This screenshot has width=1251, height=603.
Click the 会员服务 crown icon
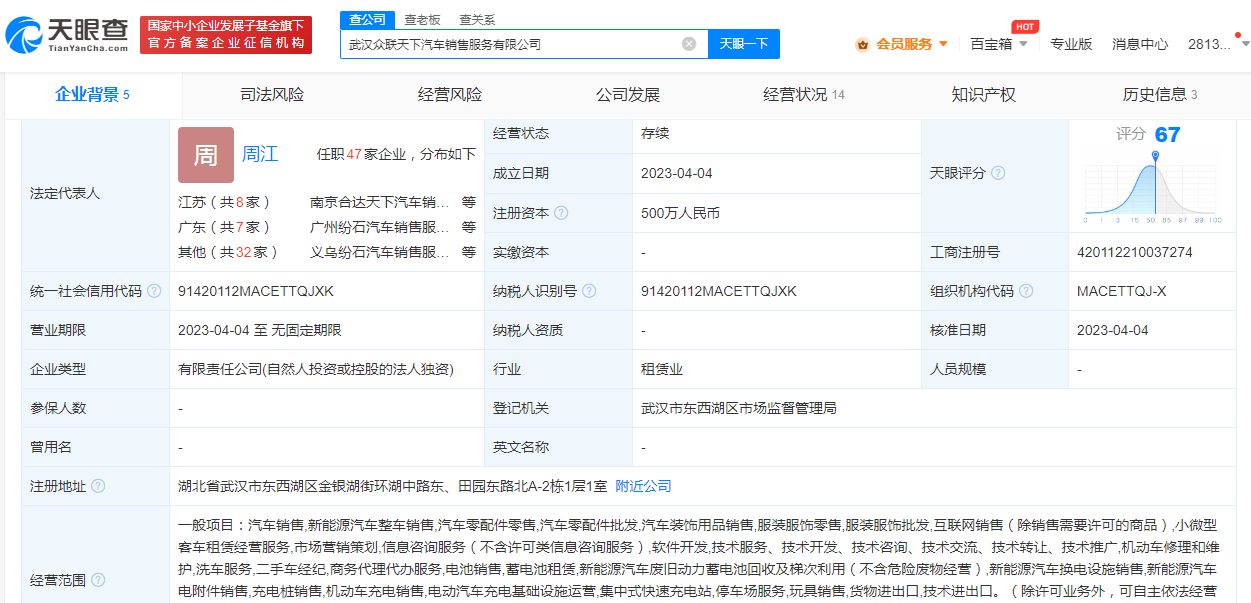(863, 44)
